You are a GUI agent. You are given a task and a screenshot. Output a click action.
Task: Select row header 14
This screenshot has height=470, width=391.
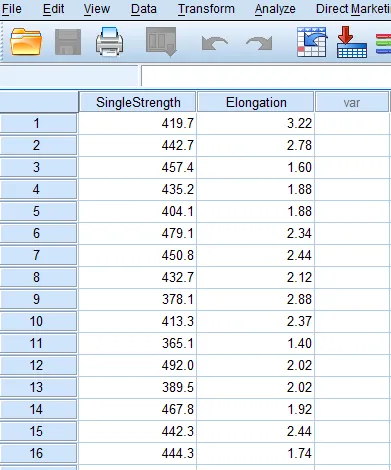[38, 409]
